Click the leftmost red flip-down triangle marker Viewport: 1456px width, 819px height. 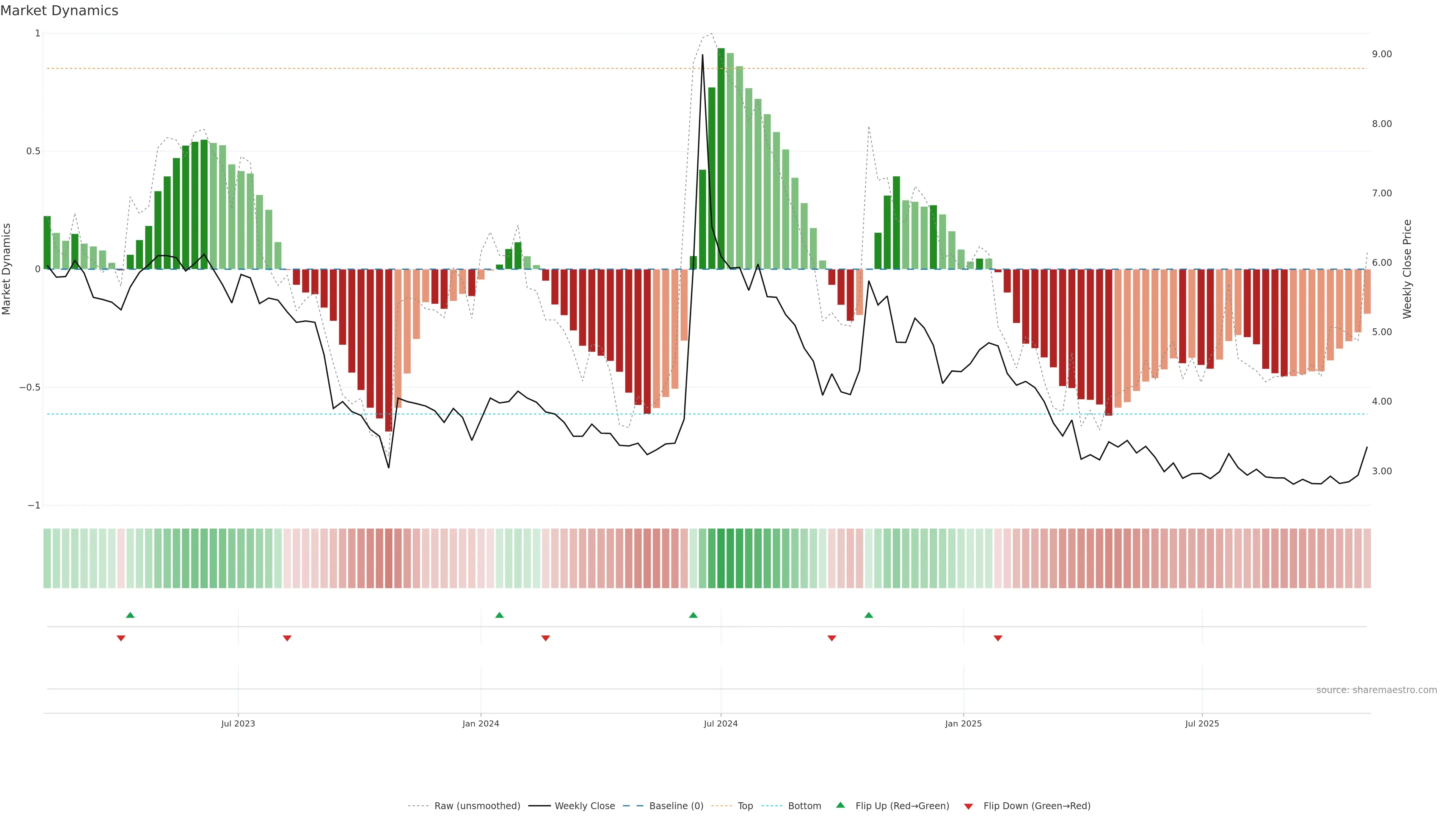(121, 638)
